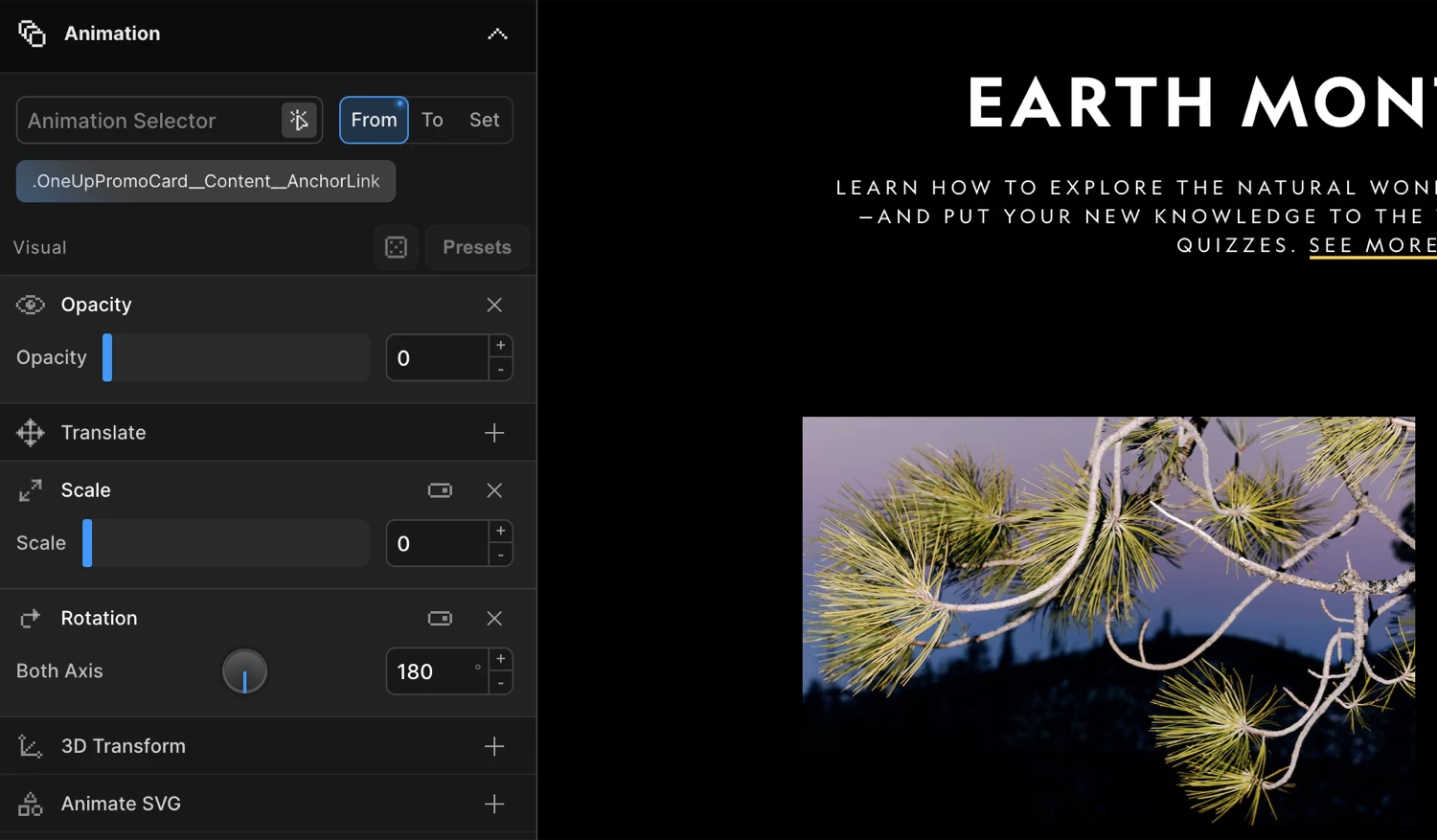Expand the Translate property with plus
1437x840 pixels.
[494, 433]
